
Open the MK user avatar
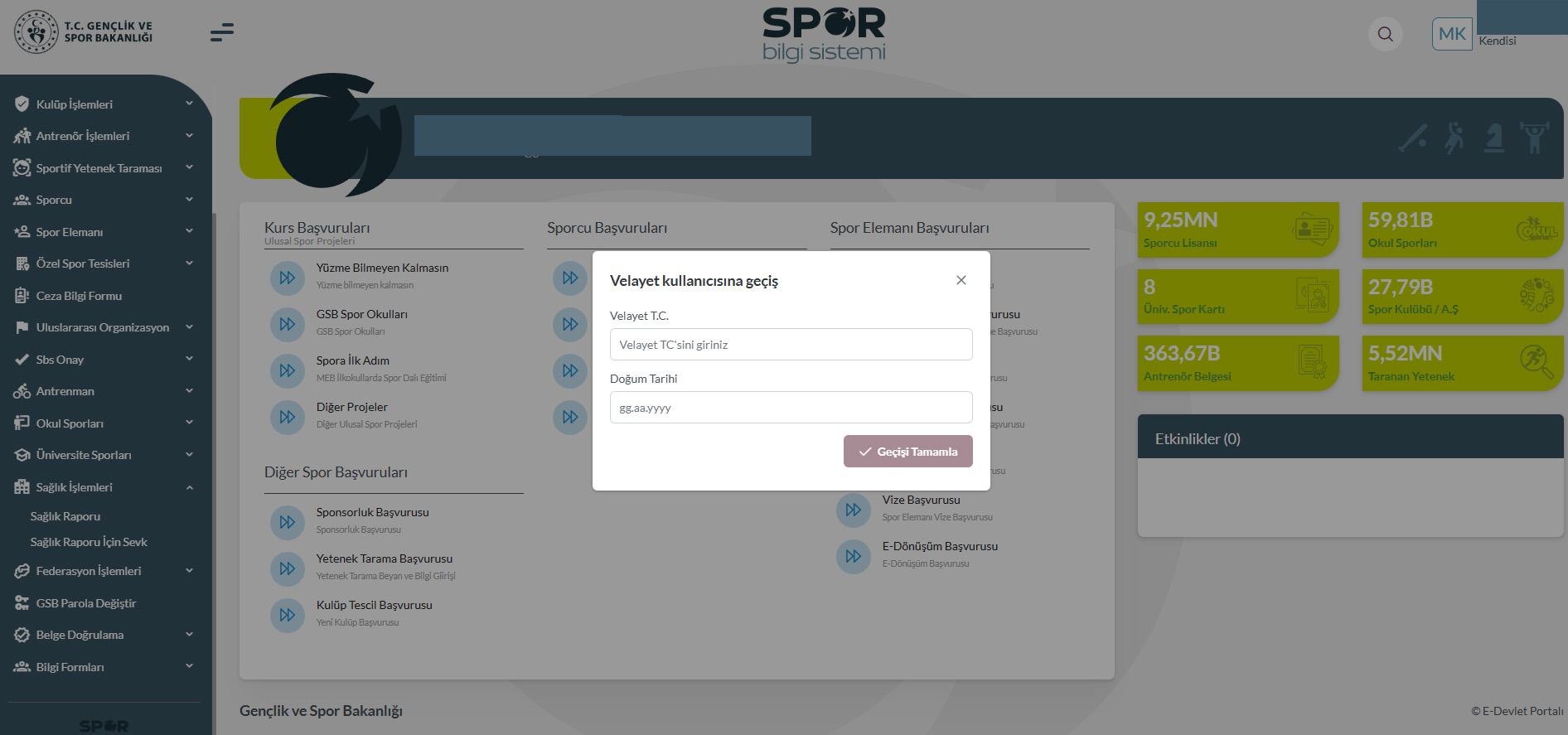click(1452, 34)
